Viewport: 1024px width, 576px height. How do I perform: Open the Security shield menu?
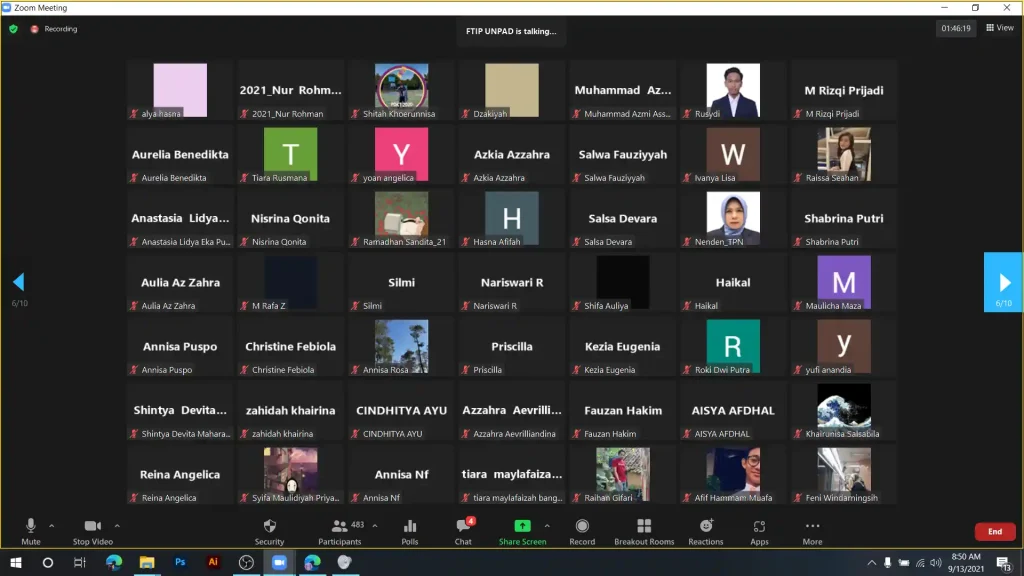coord(269,531)
